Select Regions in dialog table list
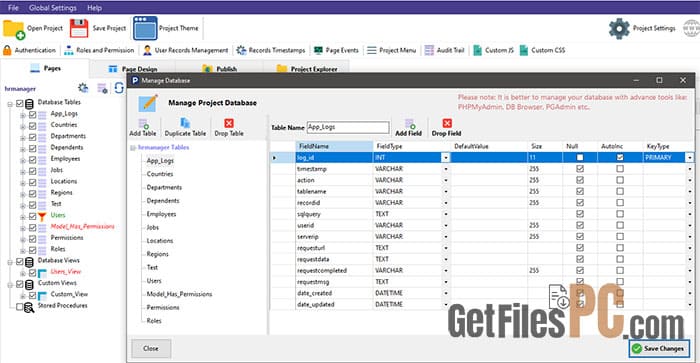 click(x=158, y=254)
